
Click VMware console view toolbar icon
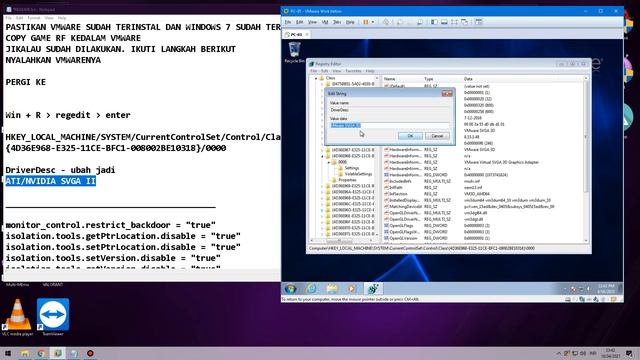click(479, 22)
